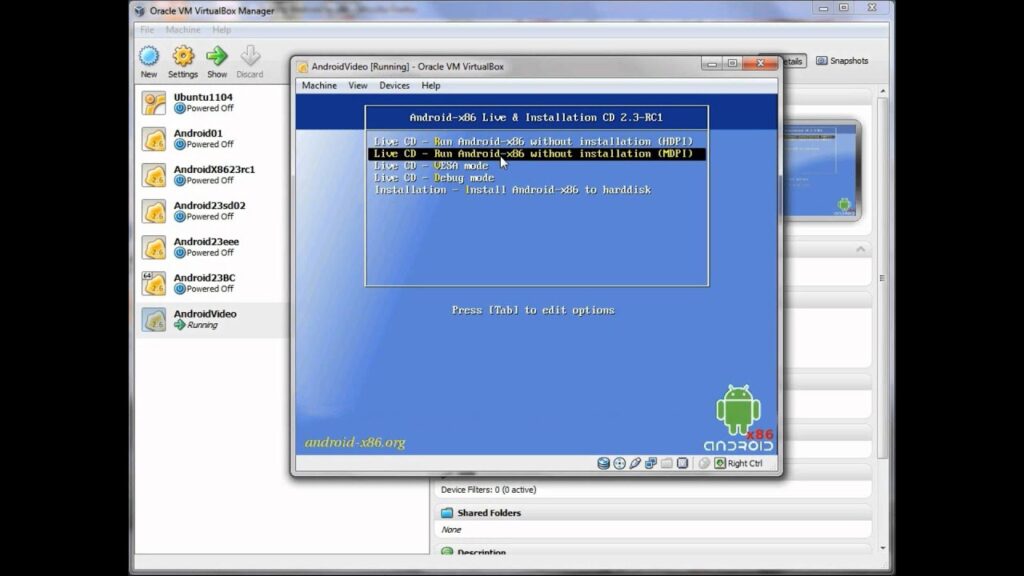Open the Devices menu

(x=394, y=85)
